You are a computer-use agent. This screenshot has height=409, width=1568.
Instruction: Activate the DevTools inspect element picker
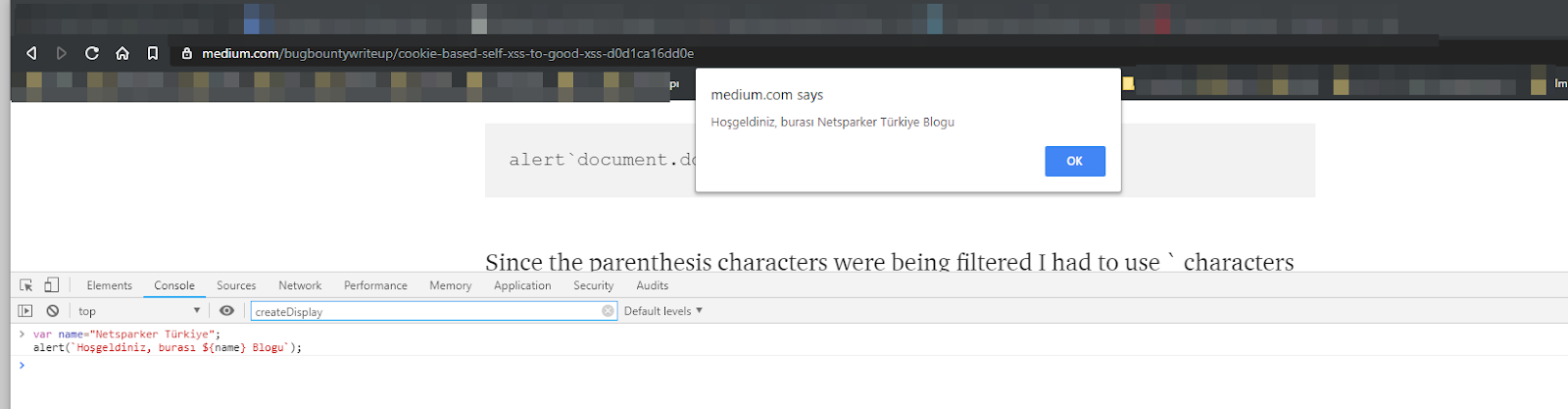click(26, 285)
